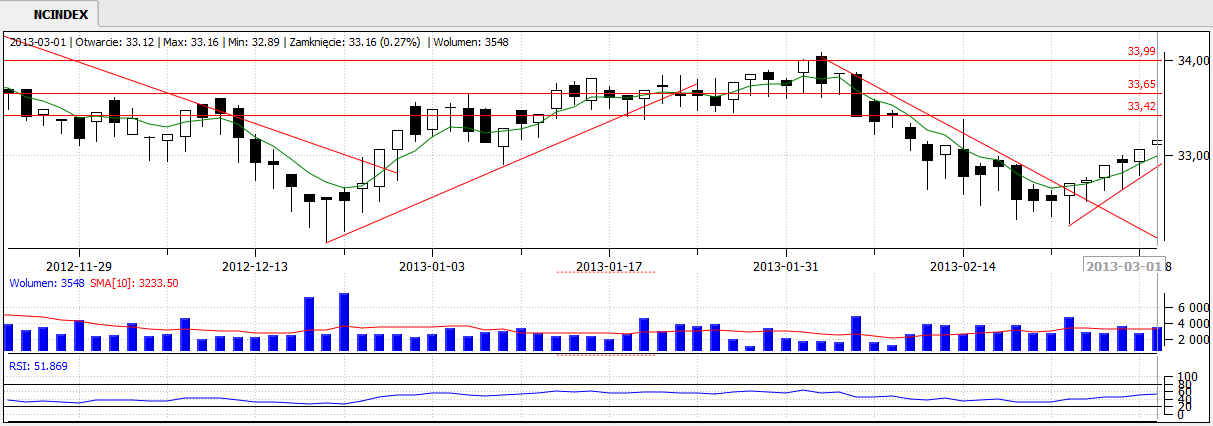This screenshot has height=426, width=1213.
Task: Click the 2013-02-14 date axis label
Action: coord(962,266)
